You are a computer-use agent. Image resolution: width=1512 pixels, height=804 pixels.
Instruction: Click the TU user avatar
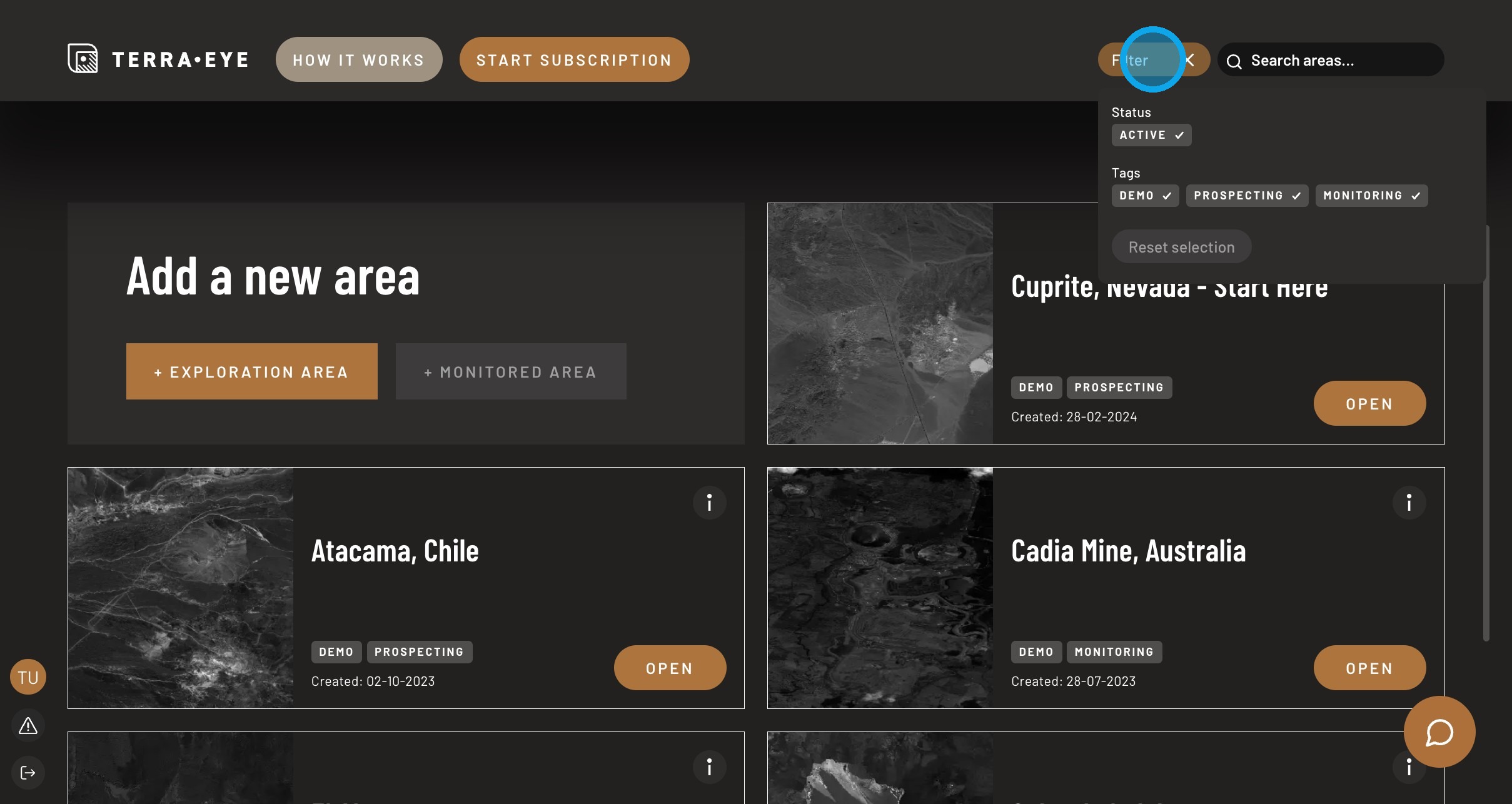[x=28, y=677]
